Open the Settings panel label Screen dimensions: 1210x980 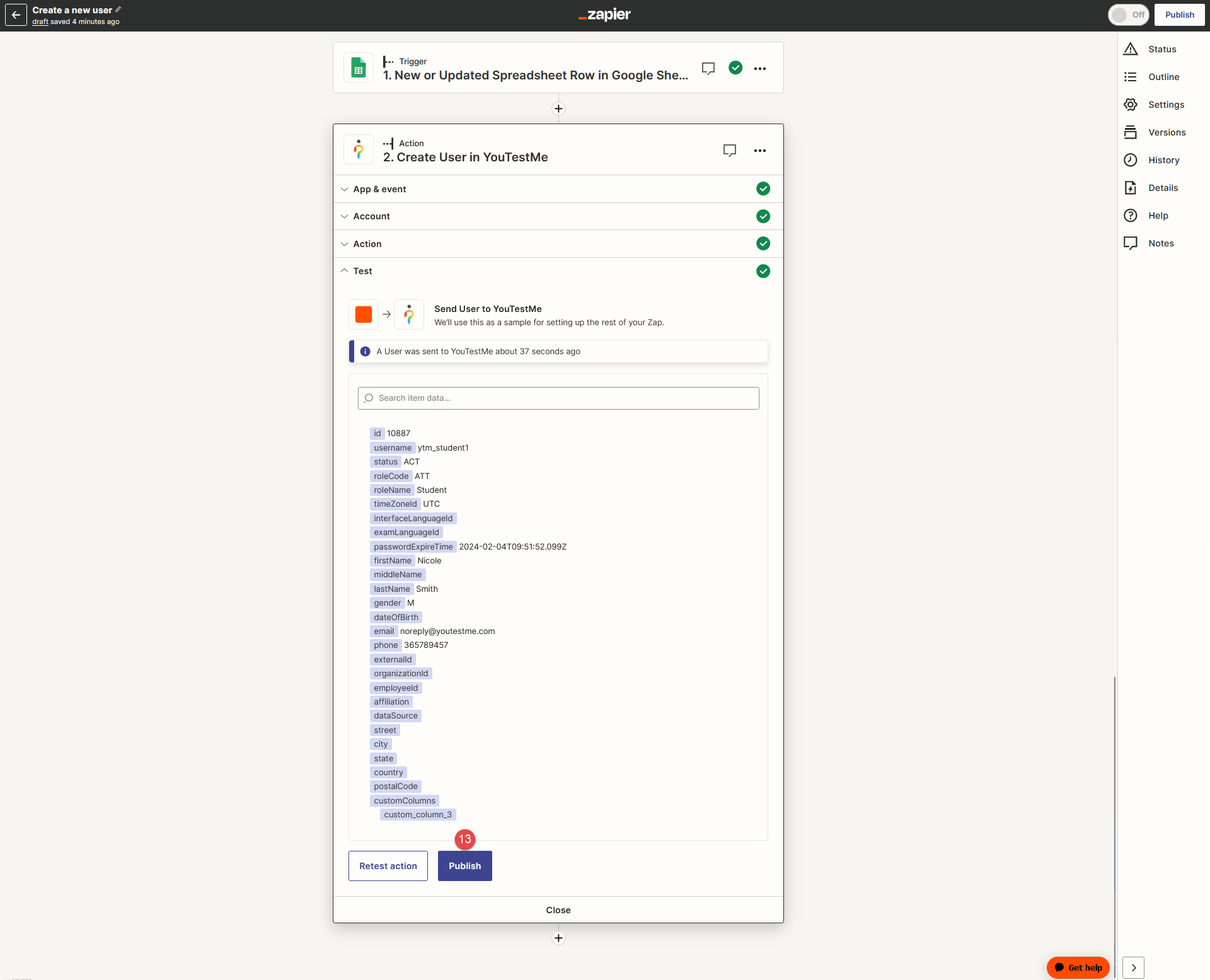[x=1166, y=105]
